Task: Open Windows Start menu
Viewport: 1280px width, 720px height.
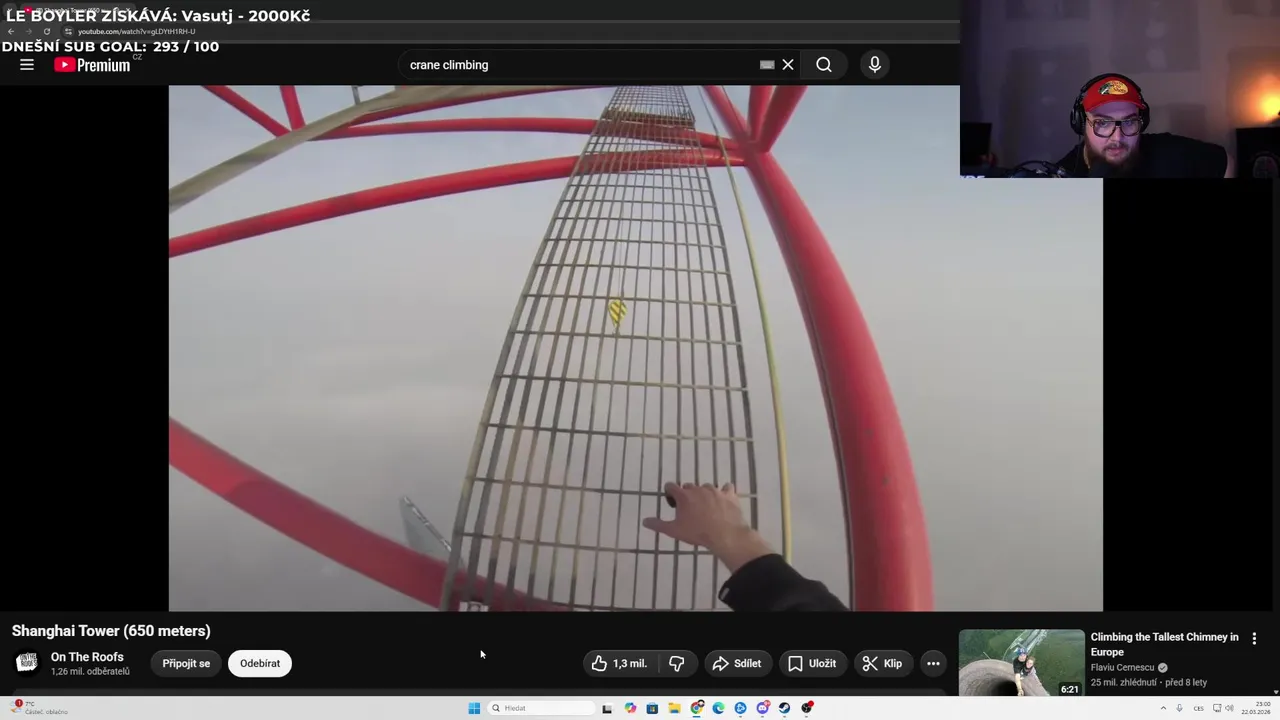Action: (474, 708)
